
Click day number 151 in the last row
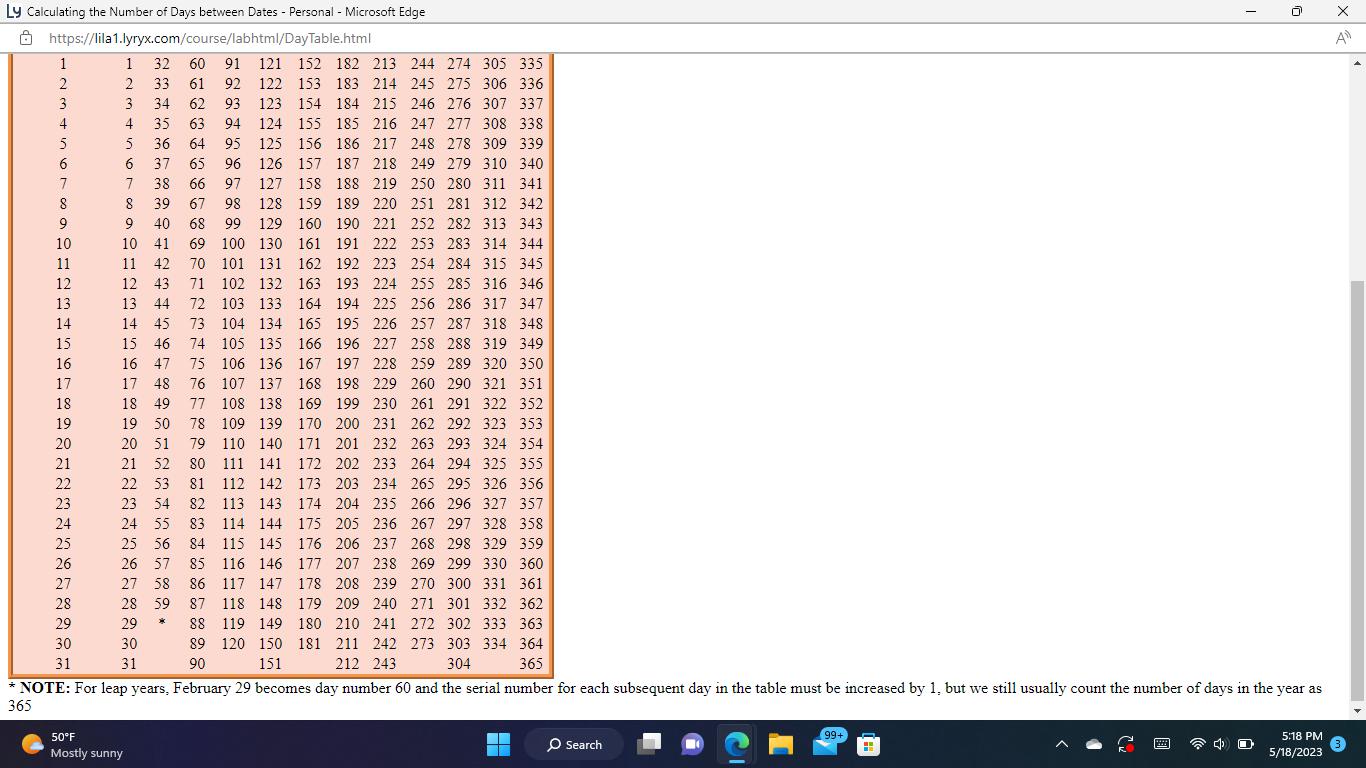pos(270,664)
